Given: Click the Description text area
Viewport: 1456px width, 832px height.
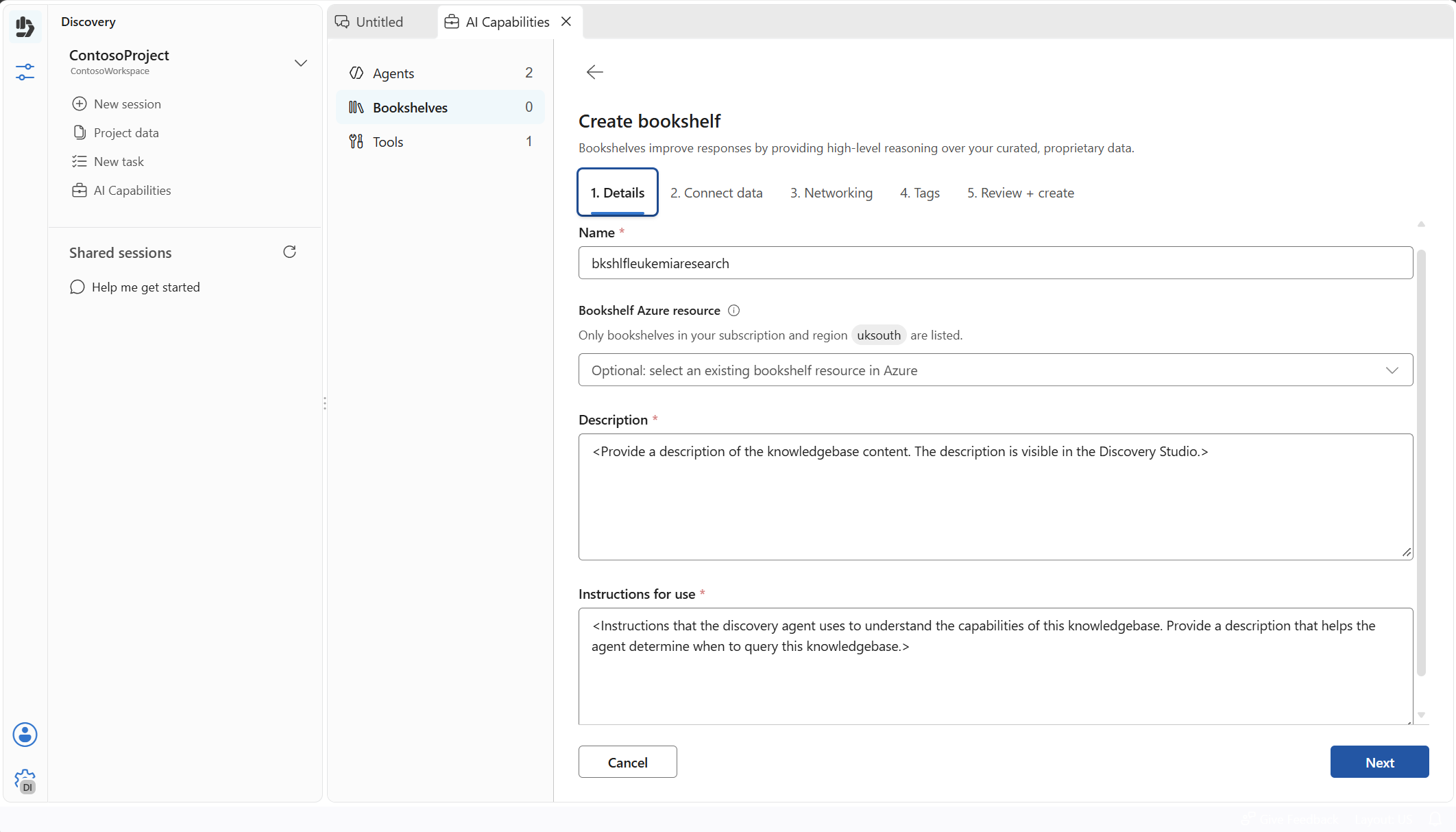Looking at the screenshot, I should (x=995, y=497).
